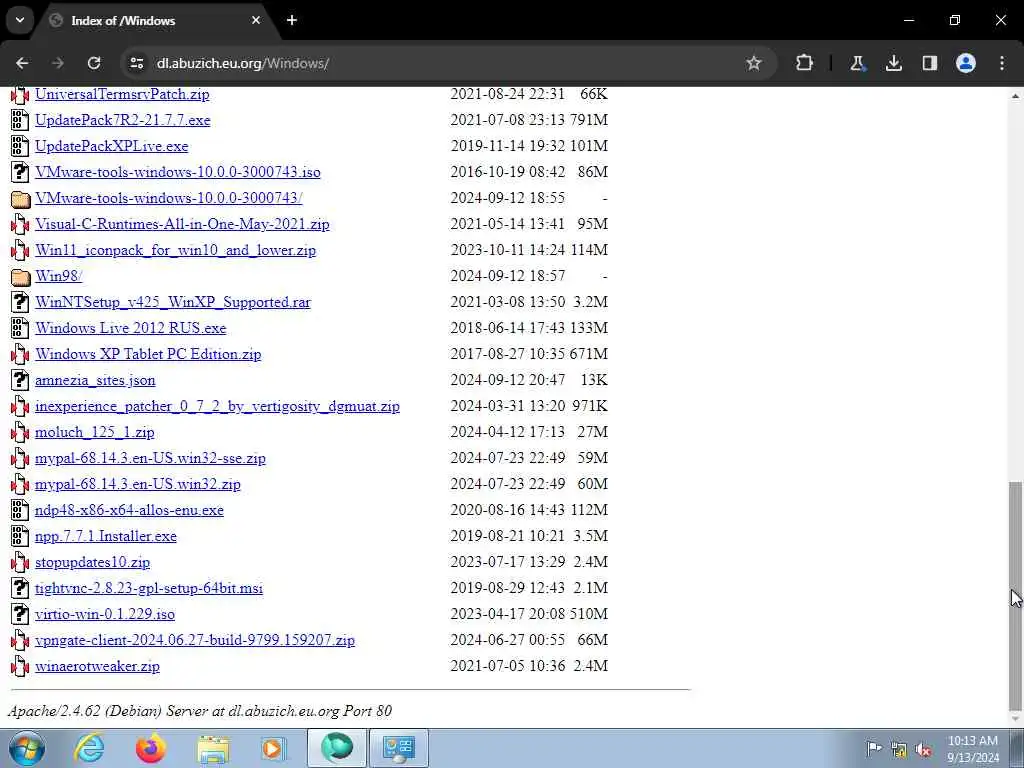Viewport: 1024px width, 768px height.
Task: Click the archive icon beside winaerotweaker.zip
Action: (20, 666)
